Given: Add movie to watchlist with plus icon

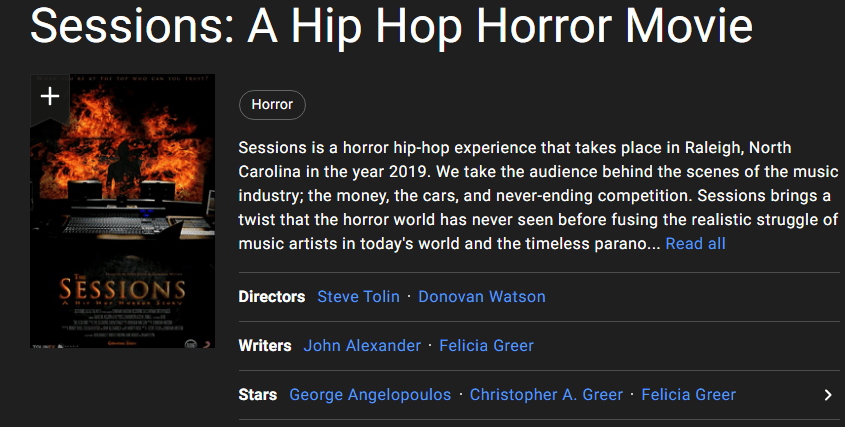Looking at the screenshot, I should click(x=50, y=97).
